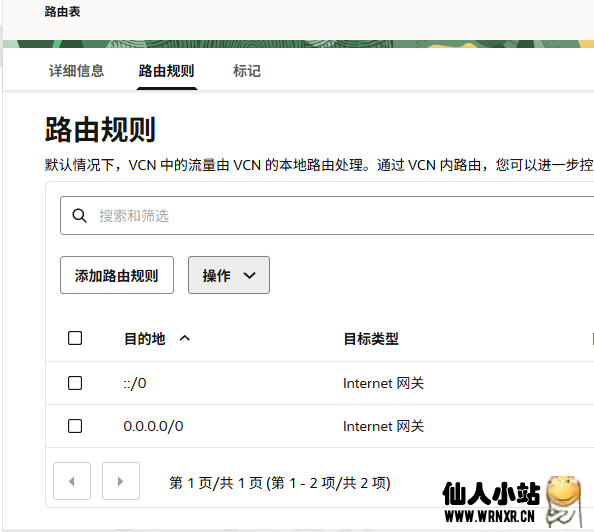The width and height of the screenshot is (594, 532).
Task: Go to the next page arrow
Action: [121, 481]
